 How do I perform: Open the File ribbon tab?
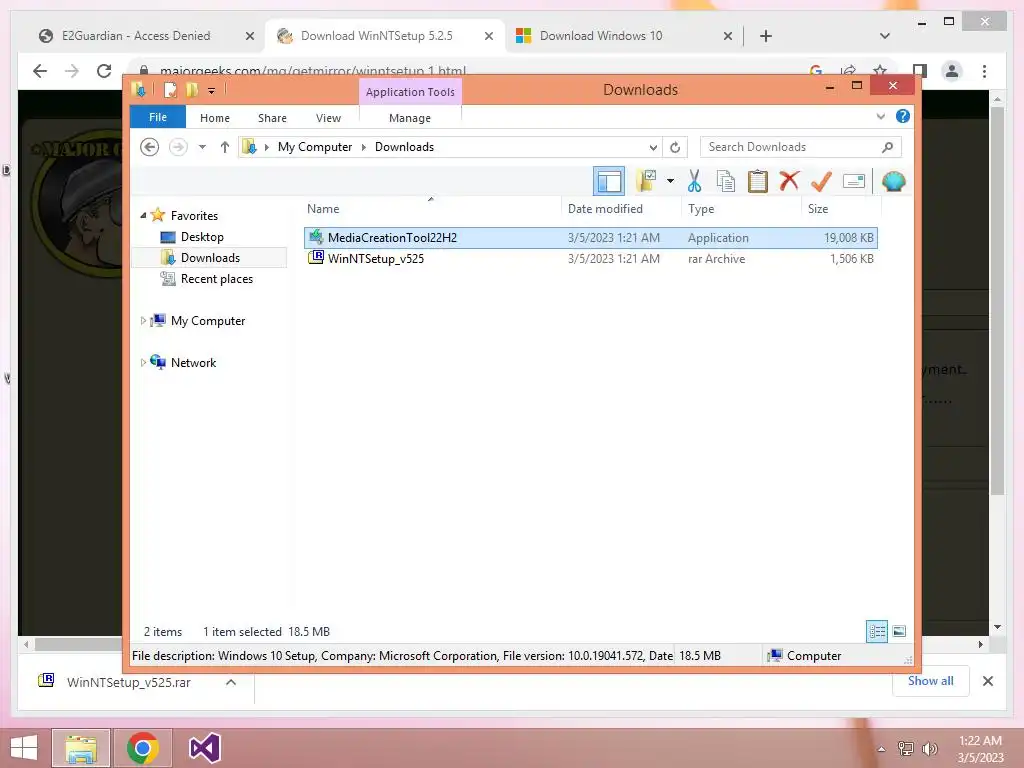click(x=157, y=118)
